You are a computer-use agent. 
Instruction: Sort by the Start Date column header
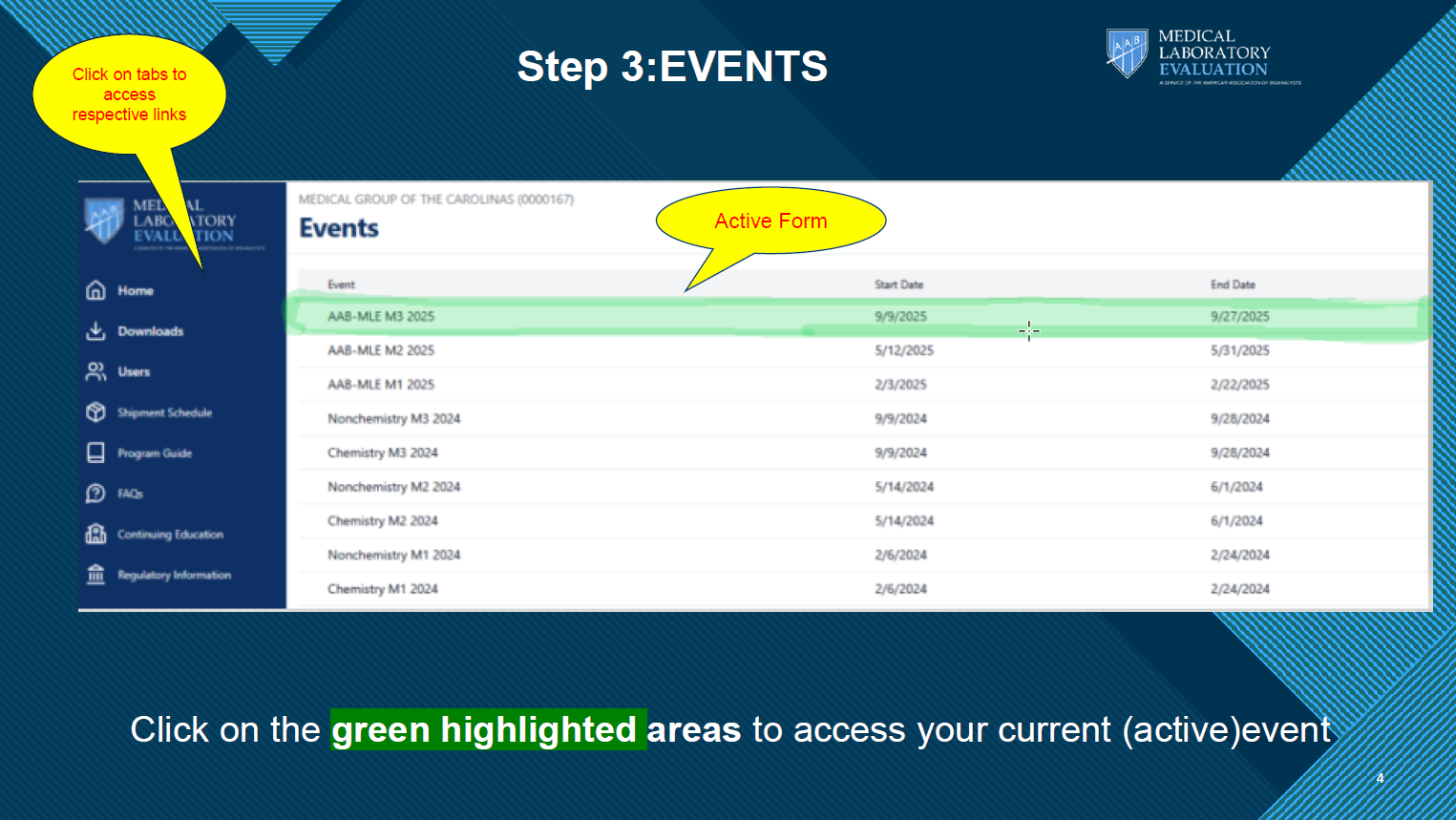point(899,284)
